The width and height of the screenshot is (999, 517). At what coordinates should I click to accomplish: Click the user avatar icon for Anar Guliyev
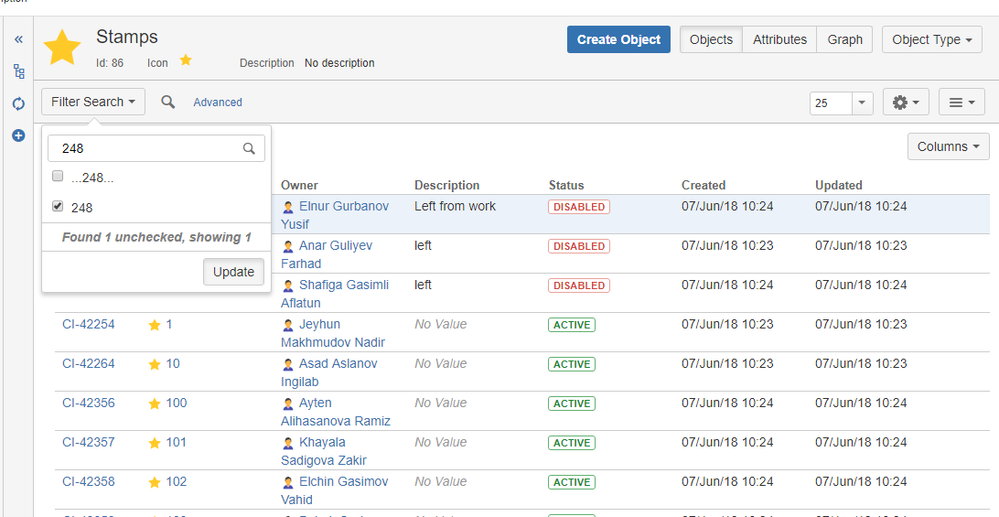[288, 246]
